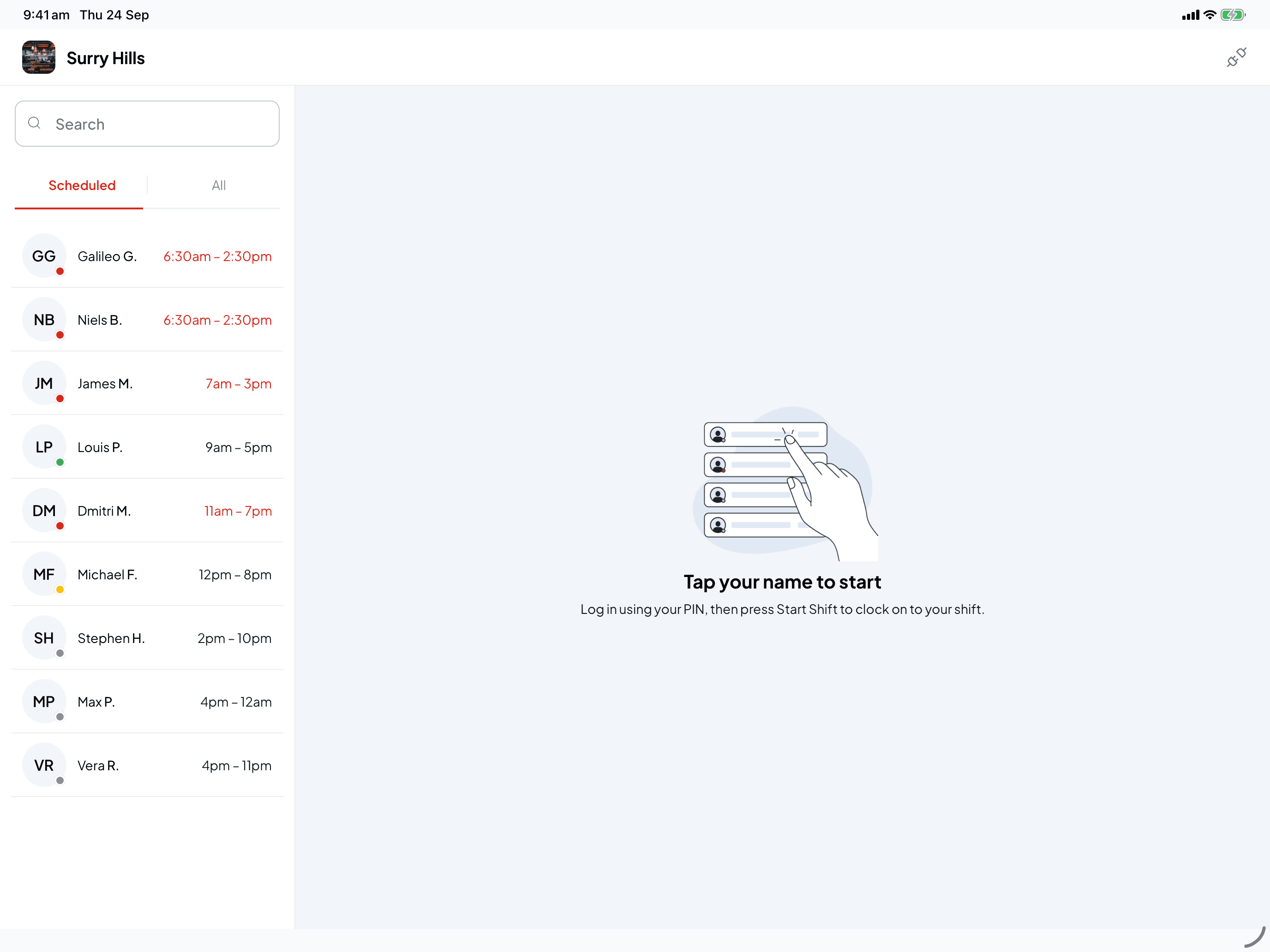Switch to the Scheduled tab
The width and height of the screenshot is (1270, 952).
click(x=82, y=185)
